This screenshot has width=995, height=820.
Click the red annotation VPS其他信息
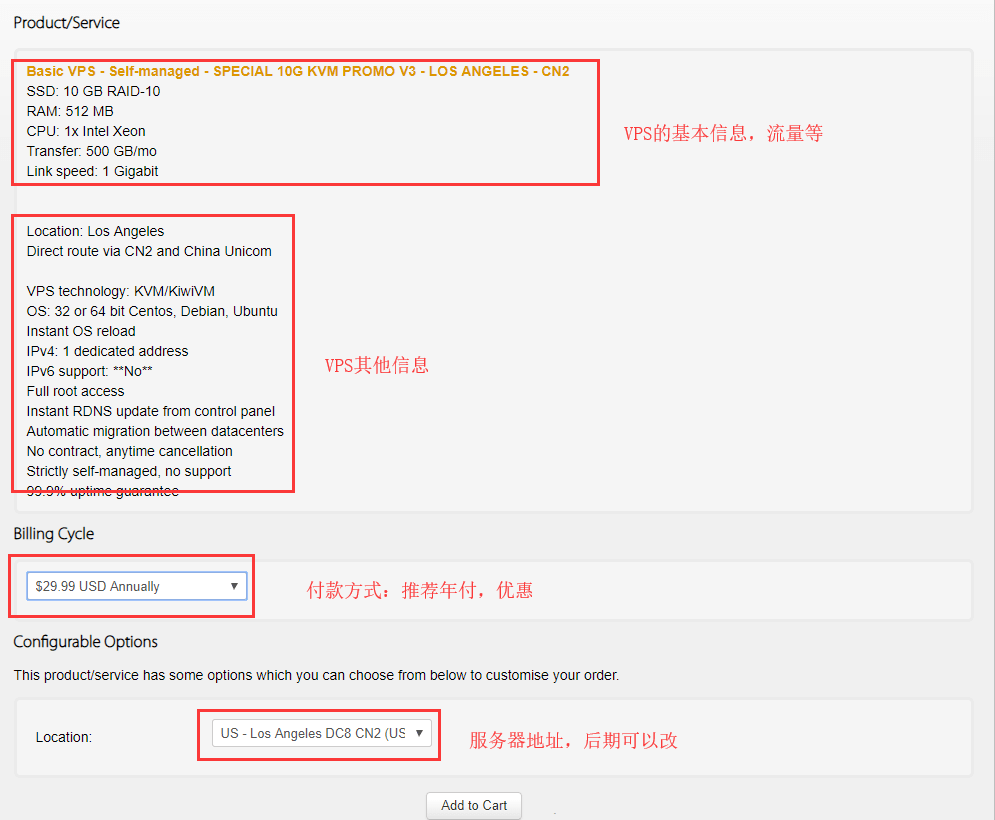[376, 366]
